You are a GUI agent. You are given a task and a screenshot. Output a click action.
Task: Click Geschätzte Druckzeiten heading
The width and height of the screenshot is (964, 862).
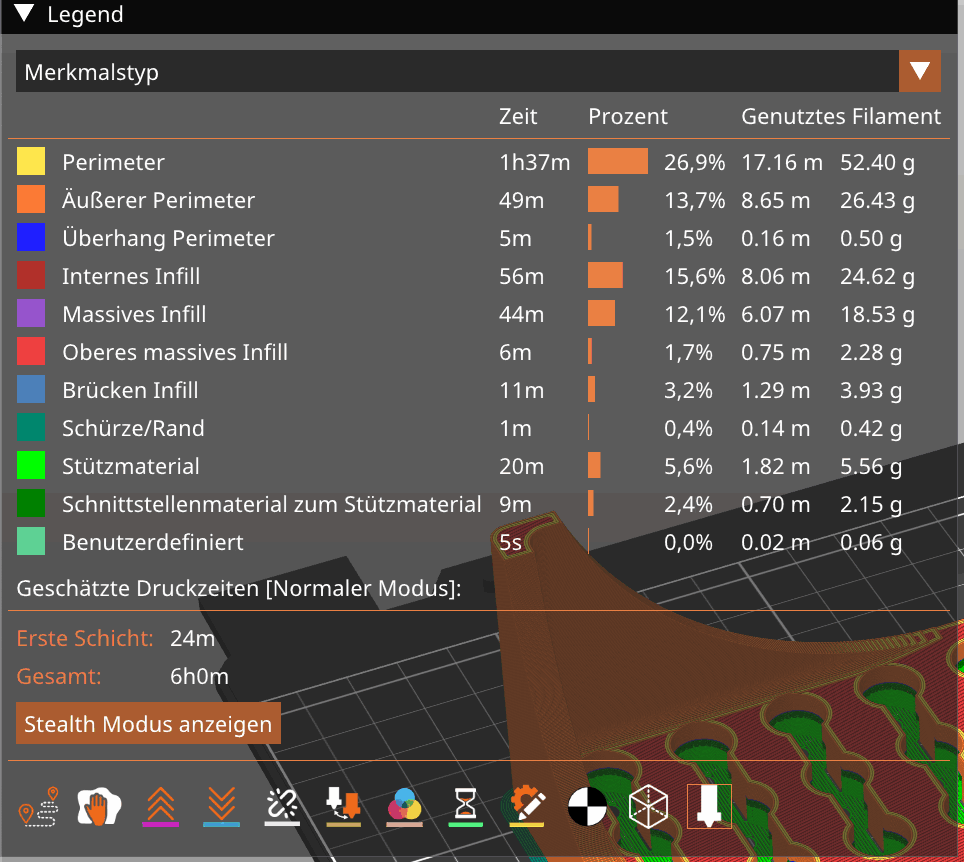click(x=239, y=588)
